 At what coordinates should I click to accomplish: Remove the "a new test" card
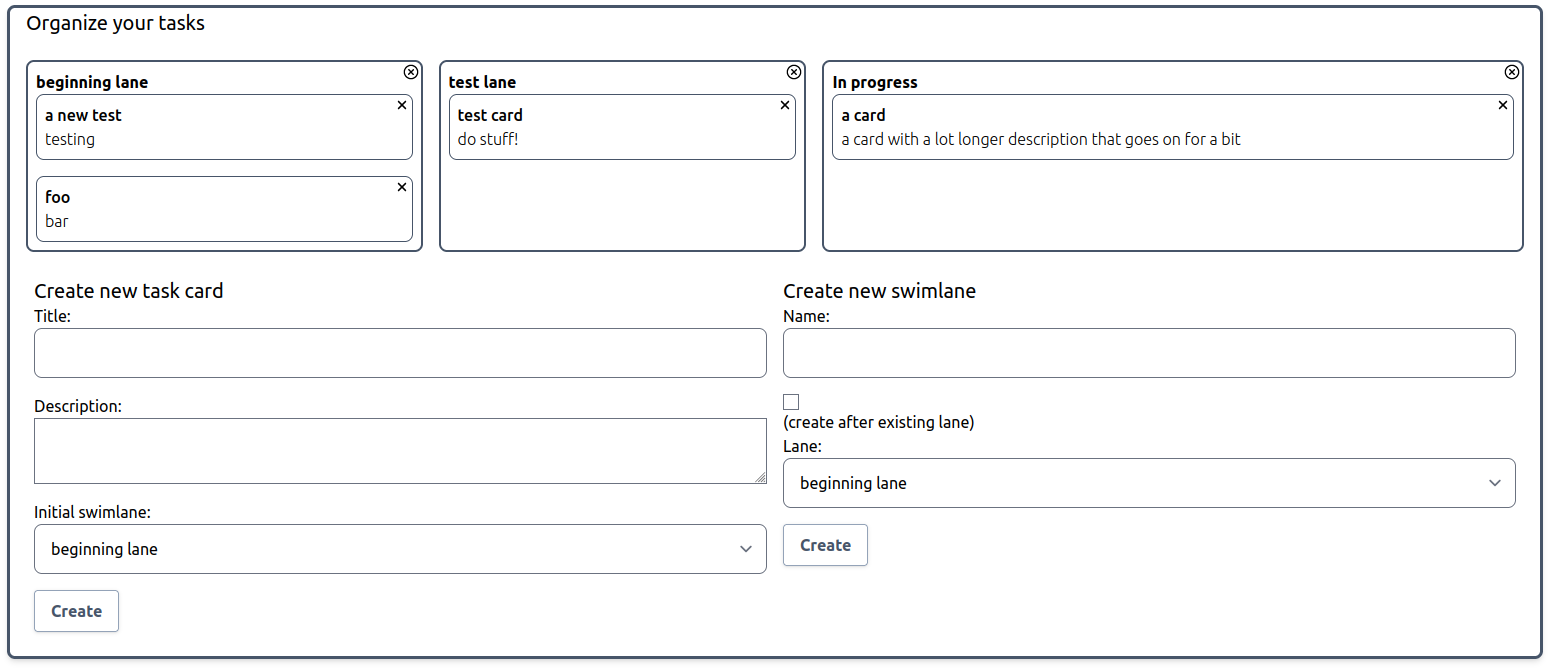click(402, 104)
